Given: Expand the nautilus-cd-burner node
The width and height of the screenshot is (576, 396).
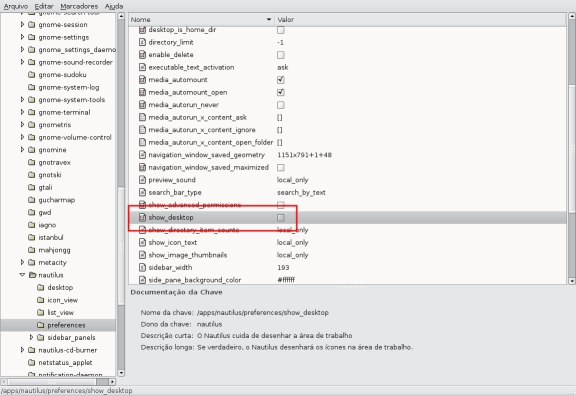Looking at the screenshot, I should (x=22, y=350).
